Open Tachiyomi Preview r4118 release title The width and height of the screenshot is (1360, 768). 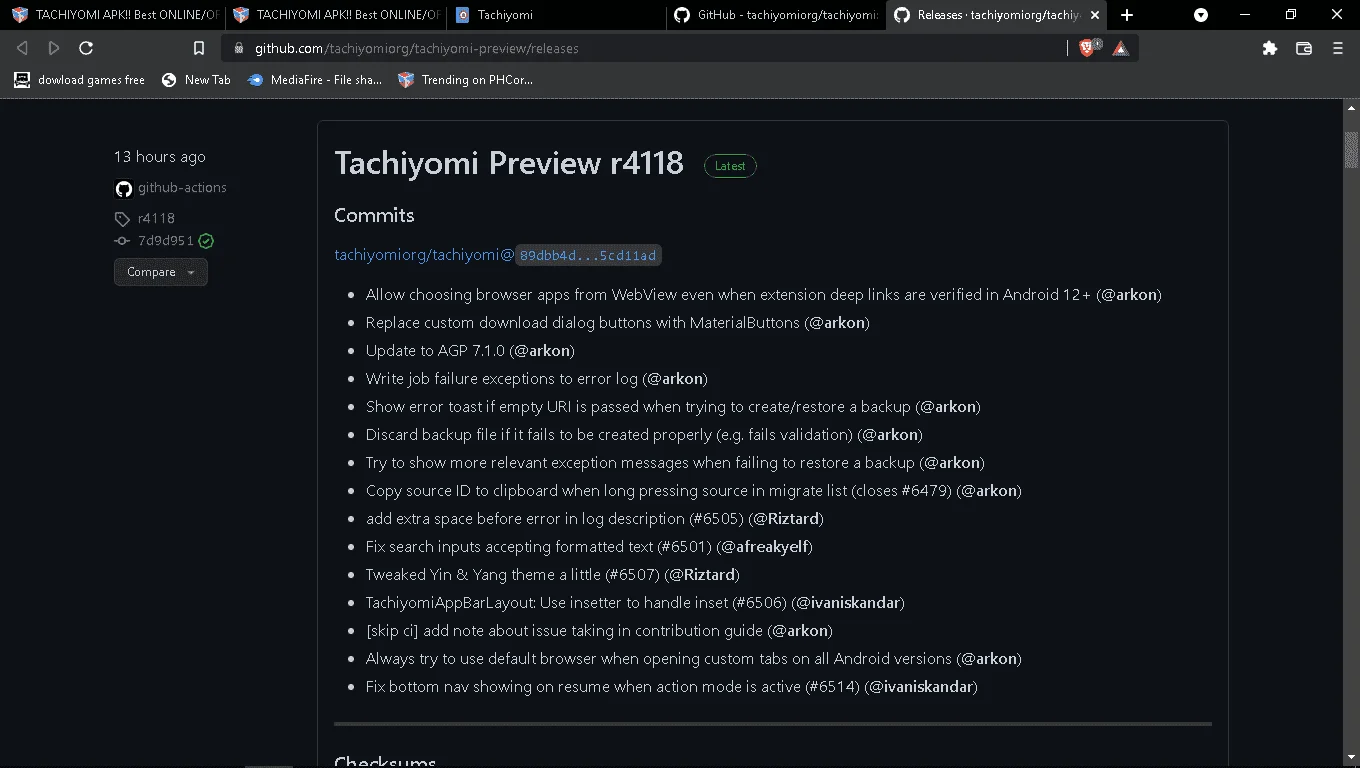pyautogui.click(x=509, y=163)
